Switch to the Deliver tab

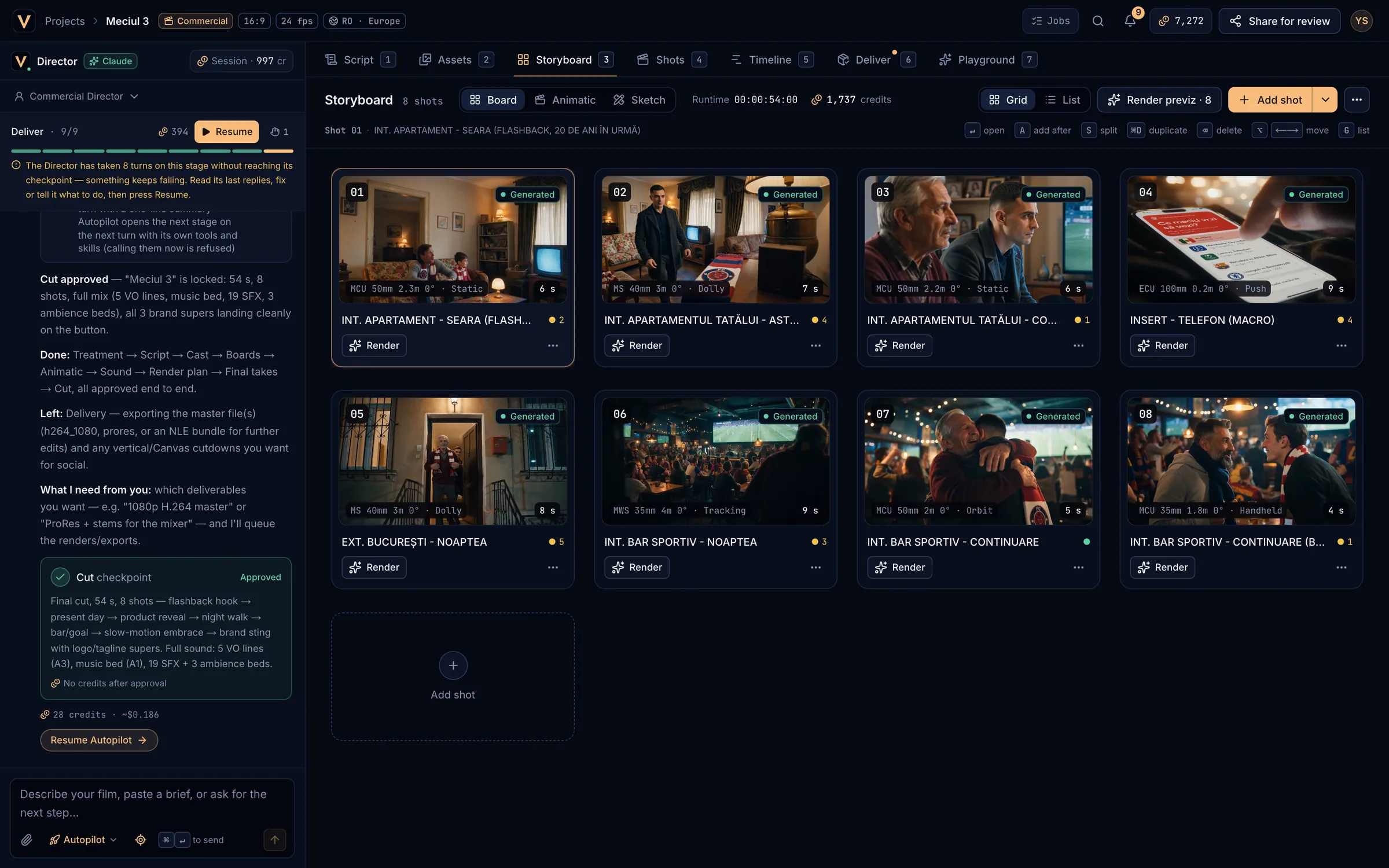point(876,60)
